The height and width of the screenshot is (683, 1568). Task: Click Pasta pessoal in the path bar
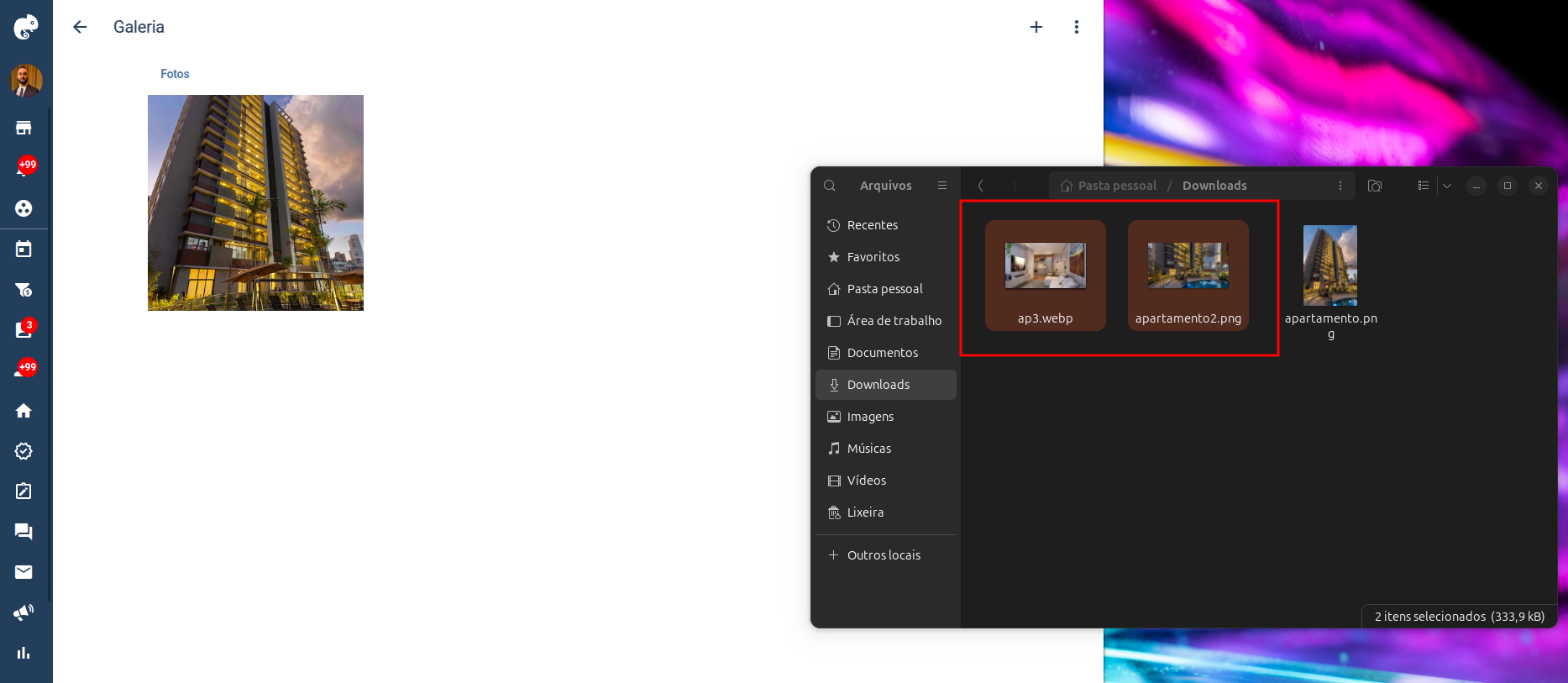1109,186
